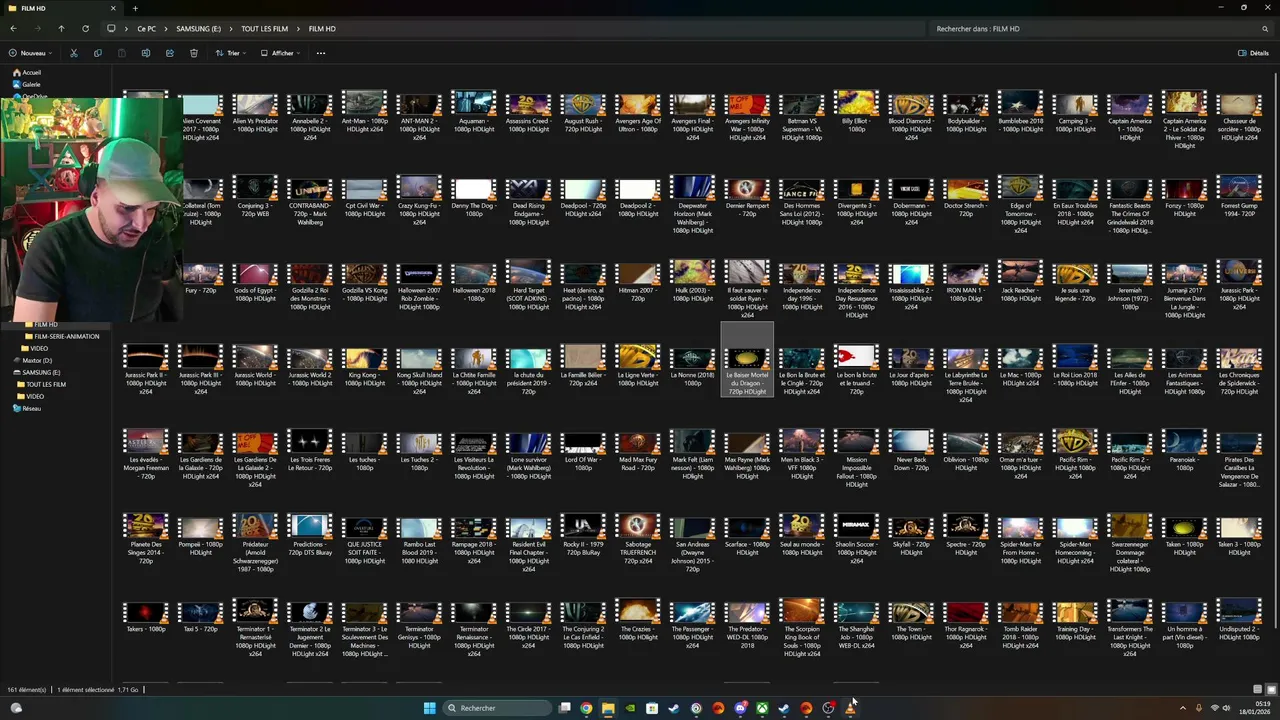Open the Trier sort dropdown

point(231,53)
